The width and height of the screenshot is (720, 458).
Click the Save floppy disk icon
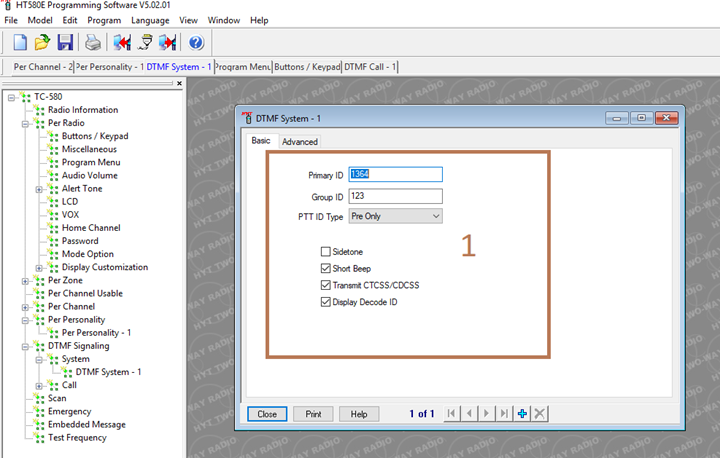pyautogui.click(x=65, y=42)
